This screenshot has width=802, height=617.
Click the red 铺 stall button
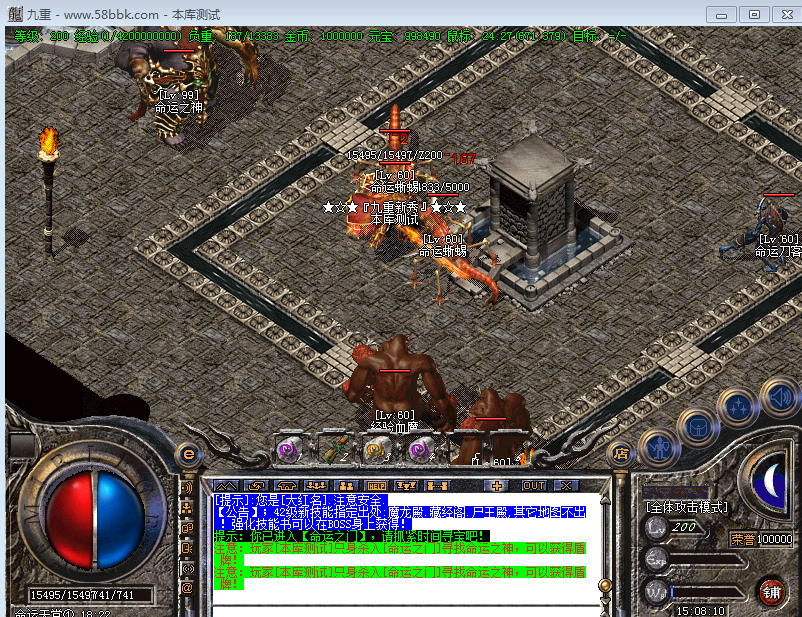771,592
